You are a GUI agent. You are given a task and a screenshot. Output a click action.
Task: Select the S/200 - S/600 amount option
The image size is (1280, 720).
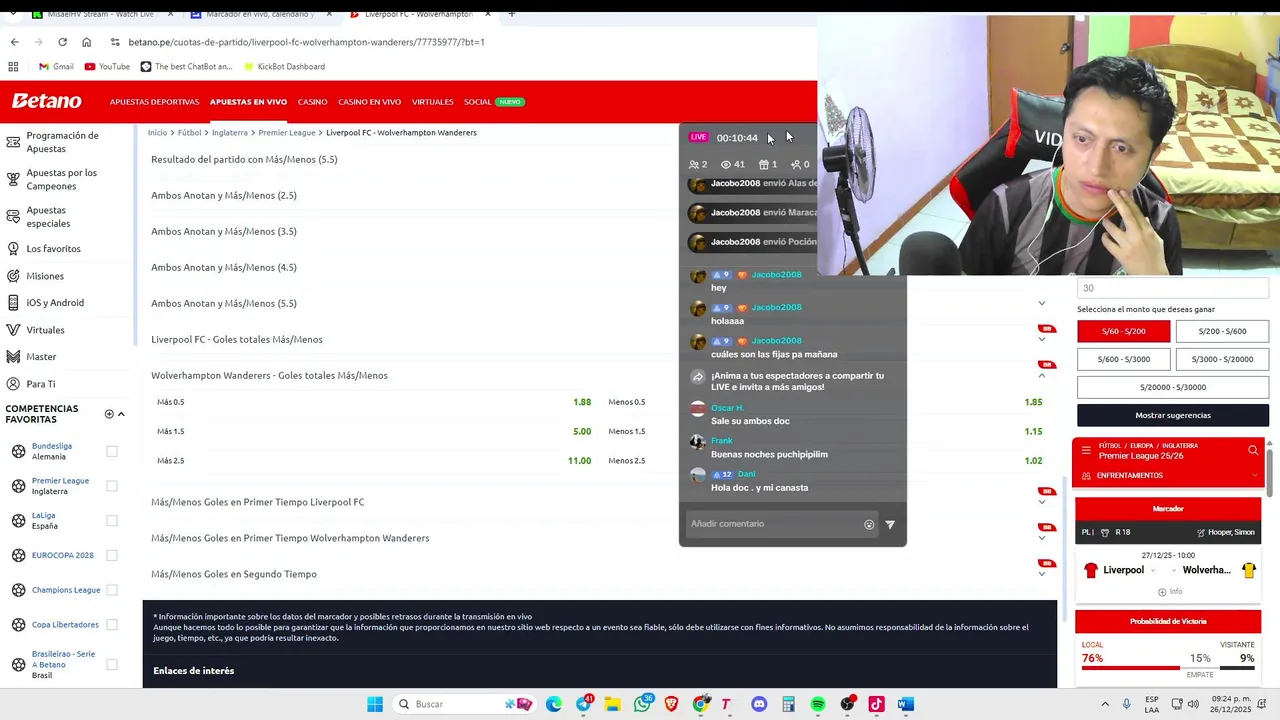[1222, 331]
